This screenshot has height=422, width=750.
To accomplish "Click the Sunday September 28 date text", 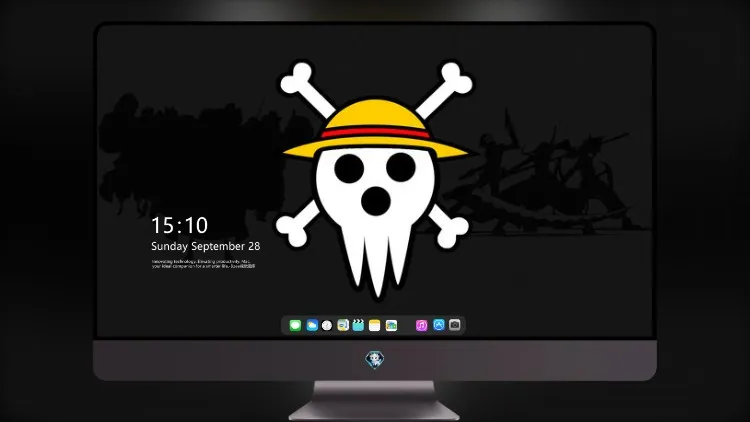I will 206,246.
